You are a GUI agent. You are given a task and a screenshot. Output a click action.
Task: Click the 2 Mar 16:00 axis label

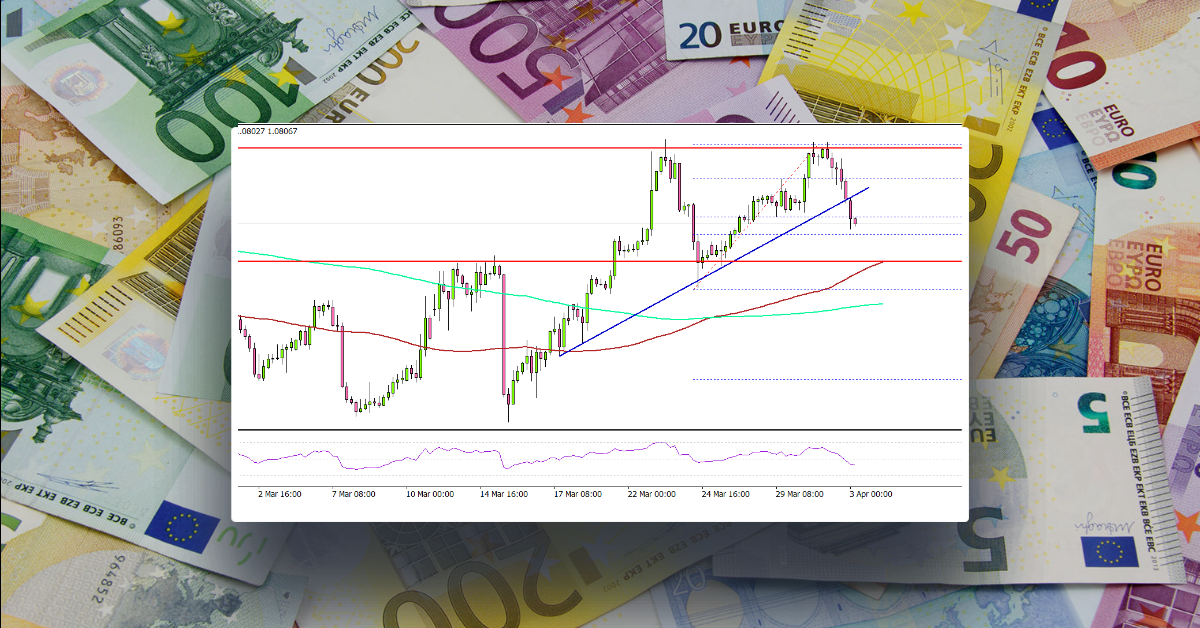(x=283, y=493)
